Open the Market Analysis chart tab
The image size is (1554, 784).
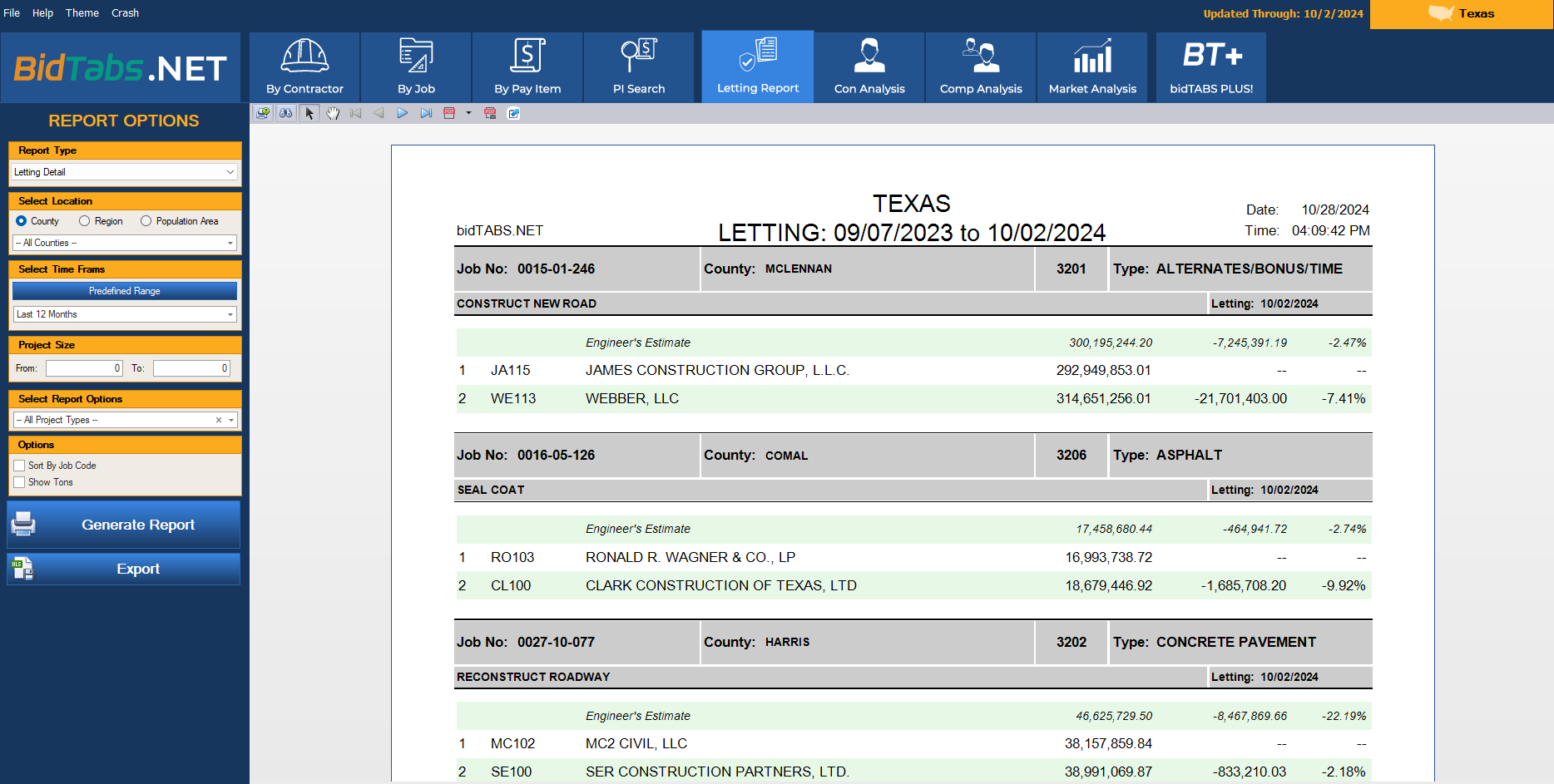pyautogui.click(x=1092, y=67)
